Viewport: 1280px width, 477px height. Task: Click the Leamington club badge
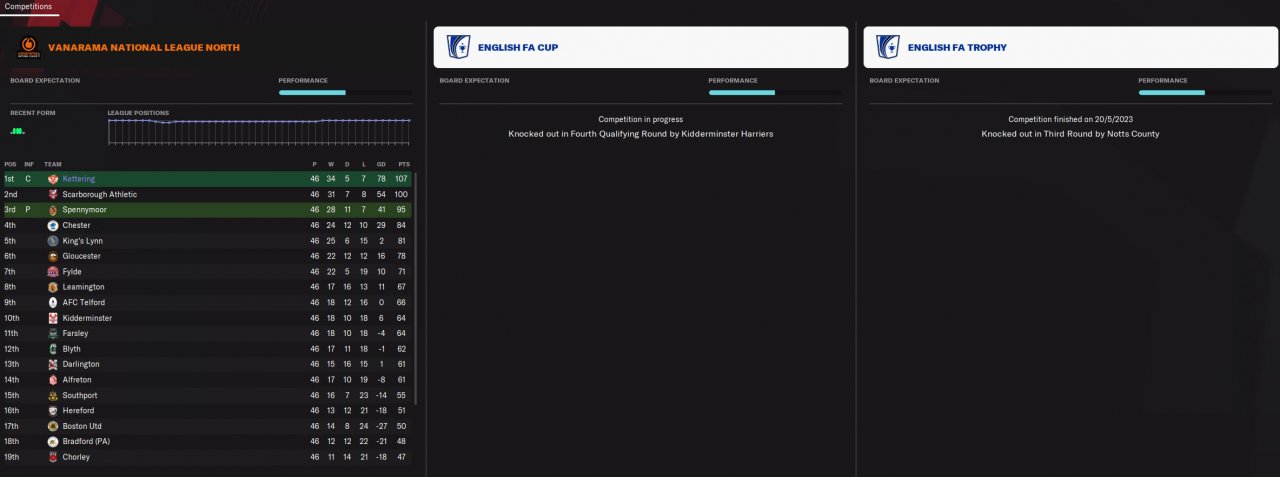tap(53, 287)
